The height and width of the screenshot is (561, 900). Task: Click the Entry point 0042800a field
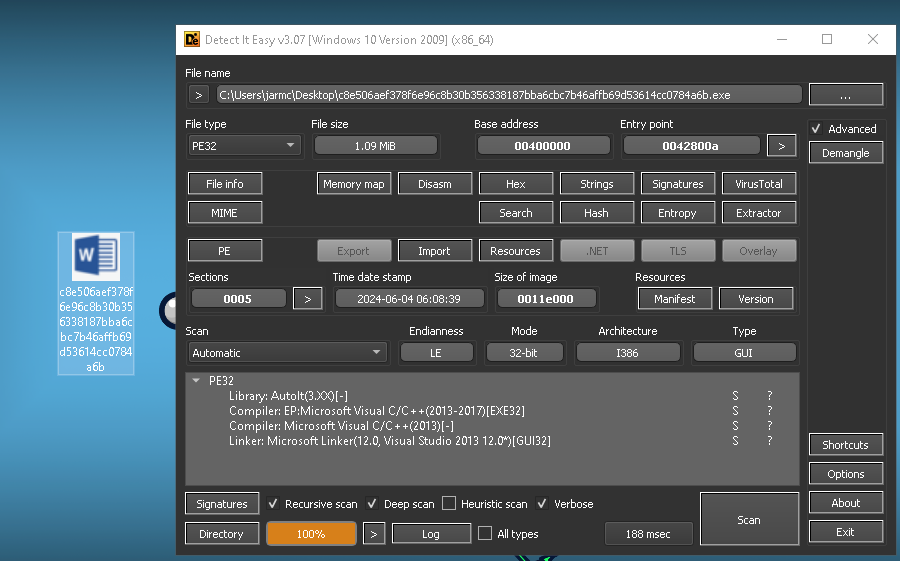[x=691, y=146]
